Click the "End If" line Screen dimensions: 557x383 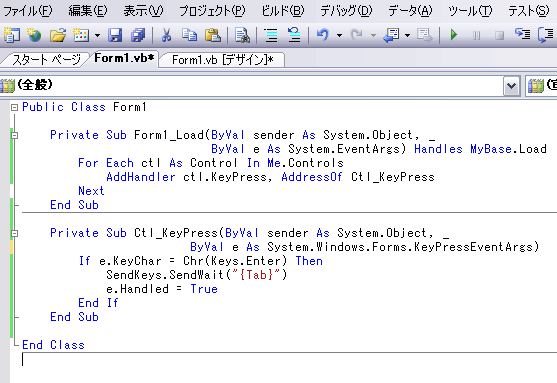(98, 303)
